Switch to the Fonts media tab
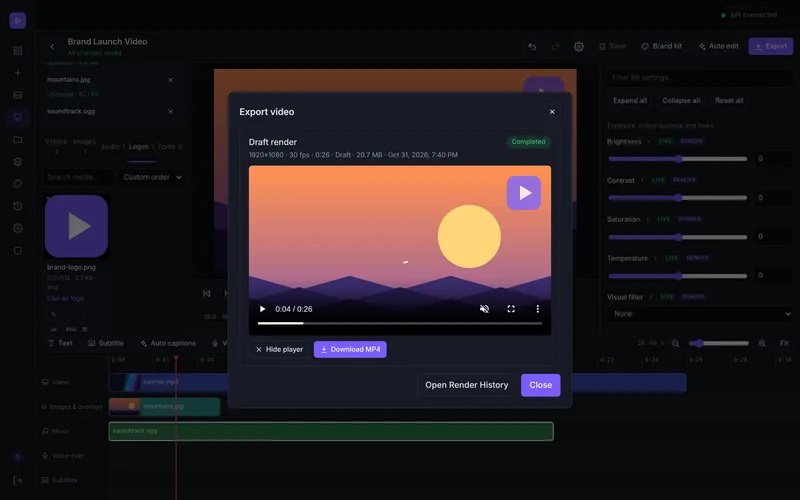The height and width of the screenshot is (500, 800). pos(170,146)
